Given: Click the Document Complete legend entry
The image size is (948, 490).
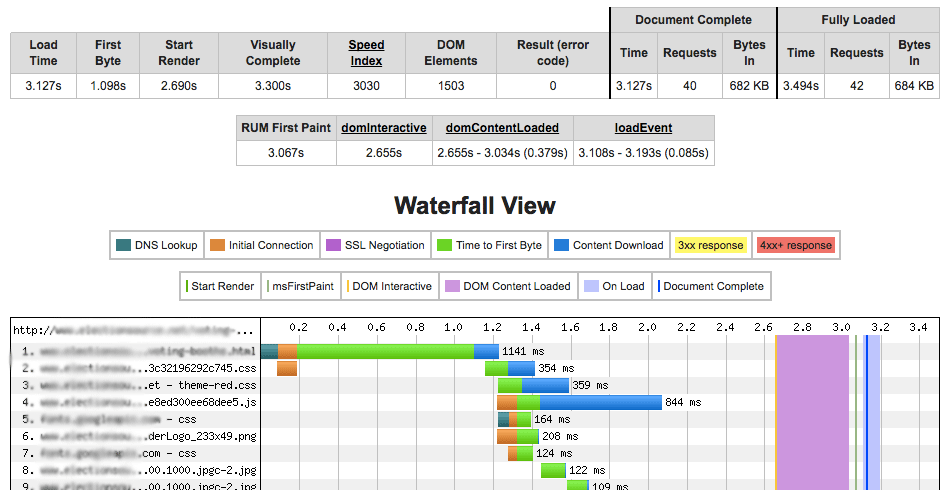Looking at the screenshot, I should (x=711, y=286).
